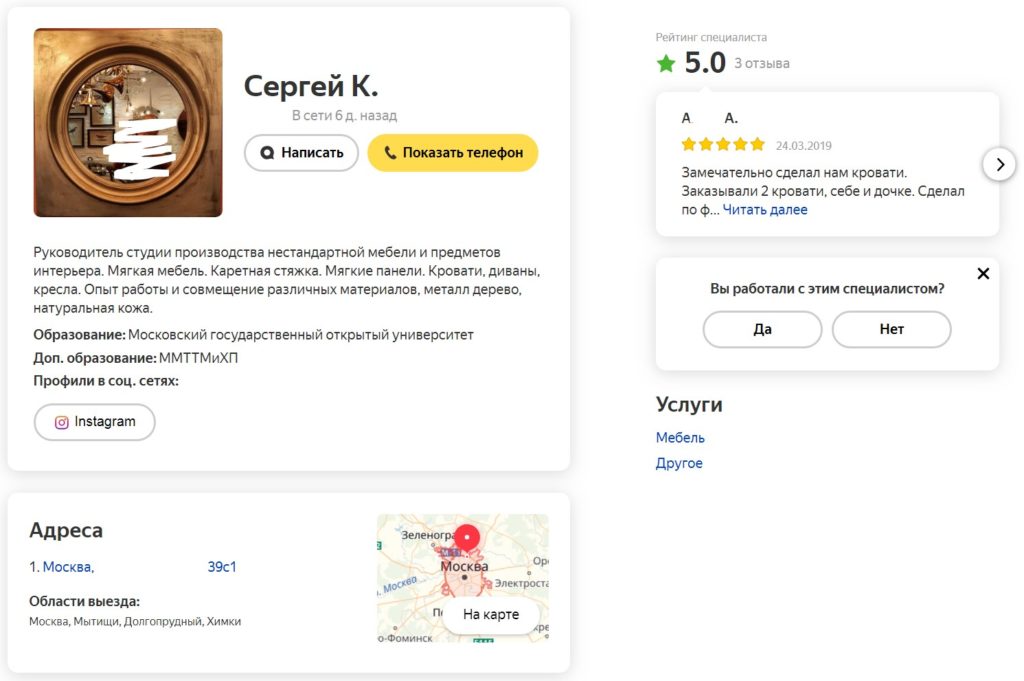Click the 39с1 address number link
This screenshot has height=681, width=1024.
(x=222, y=567)
